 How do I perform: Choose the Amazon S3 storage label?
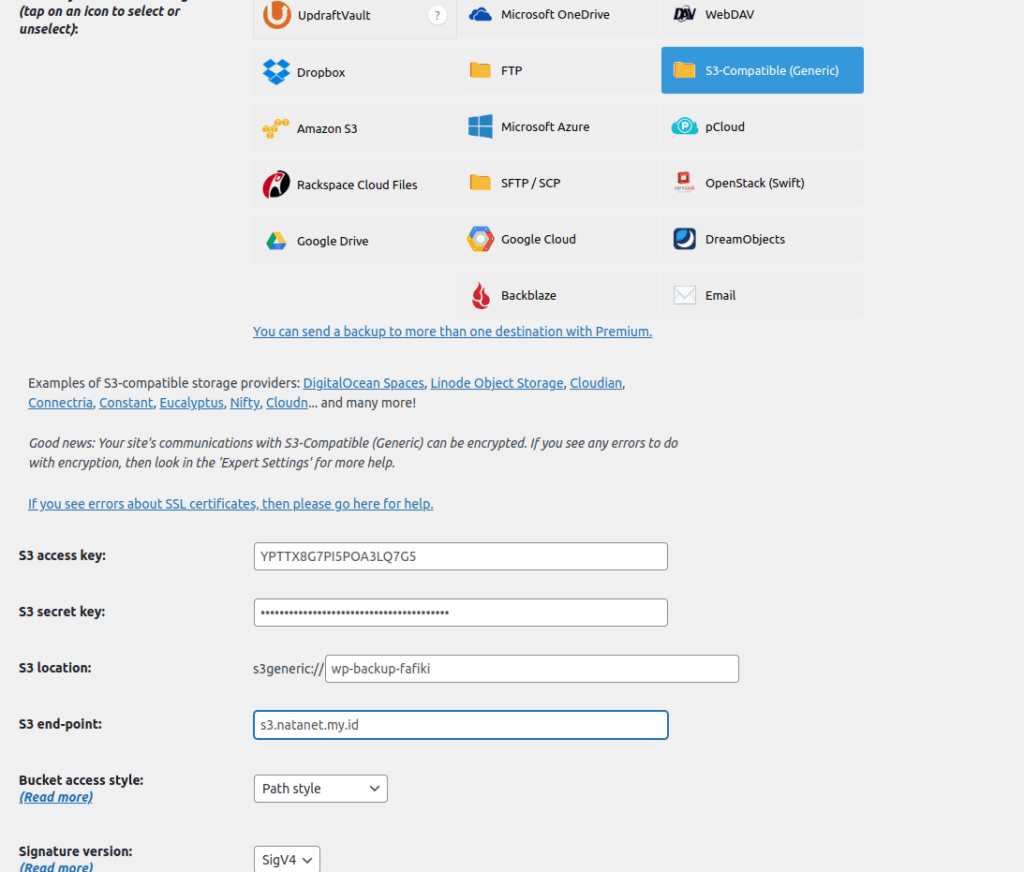(327, 129)
